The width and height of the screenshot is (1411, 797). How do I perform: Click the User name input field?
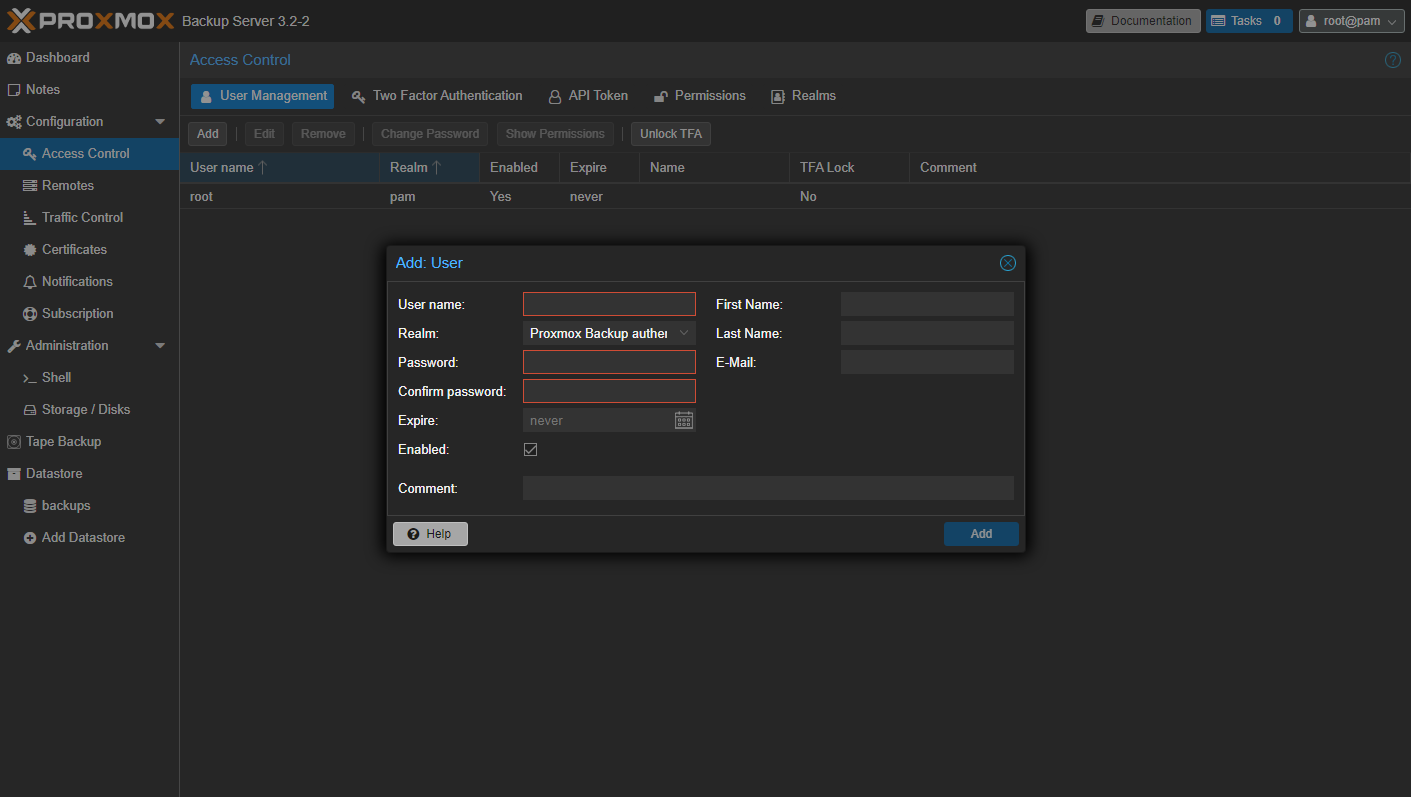click(x=609, y=304)
